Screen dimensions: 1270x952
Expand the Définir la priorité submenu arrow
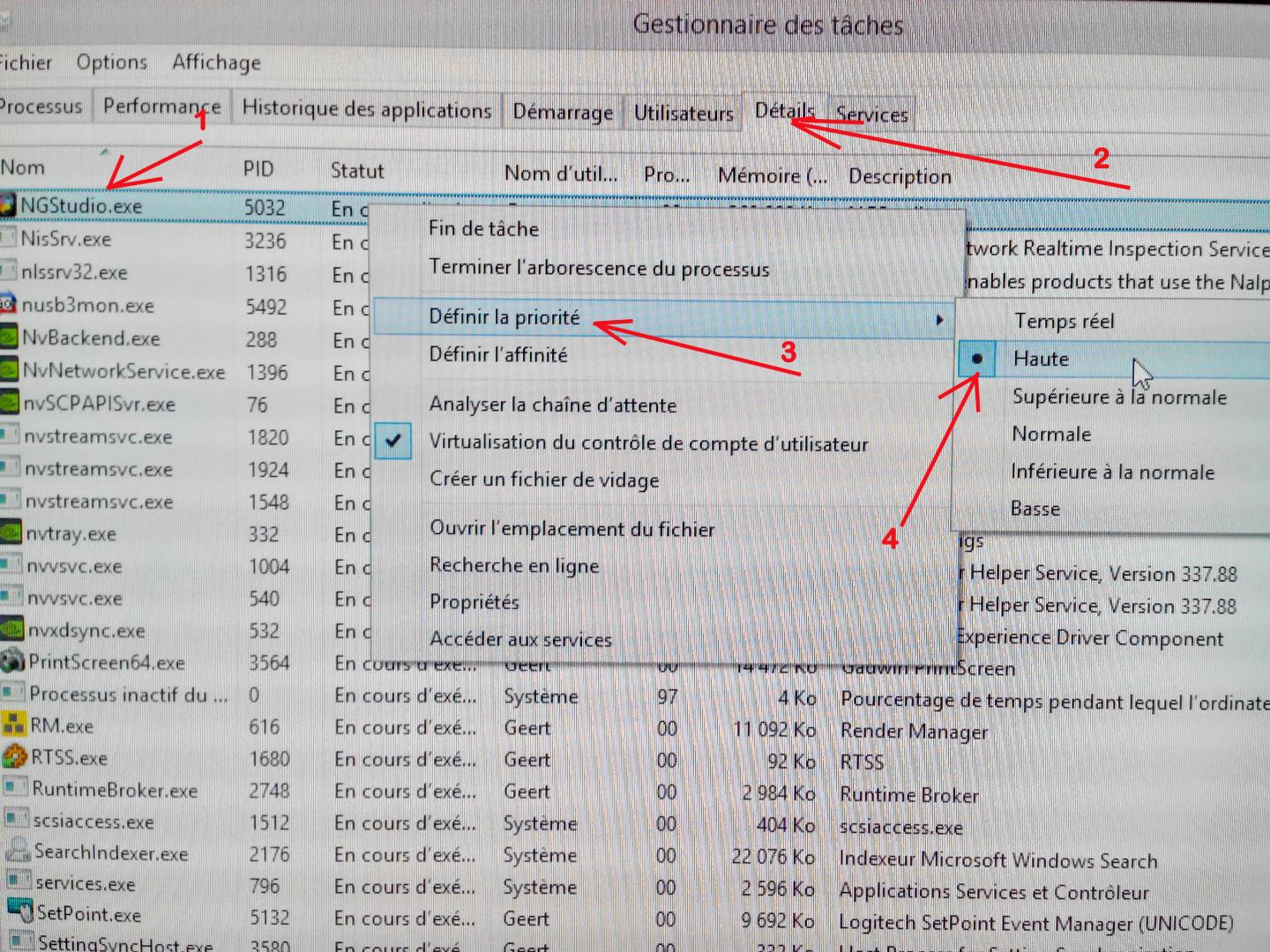coord(940,320)
